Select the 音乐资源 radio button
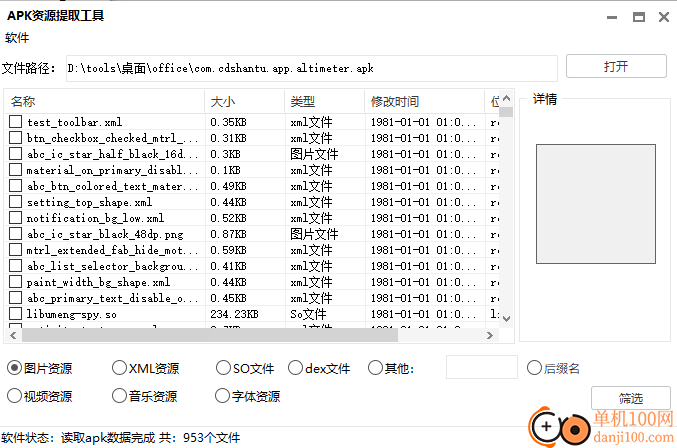 [119, 396]
